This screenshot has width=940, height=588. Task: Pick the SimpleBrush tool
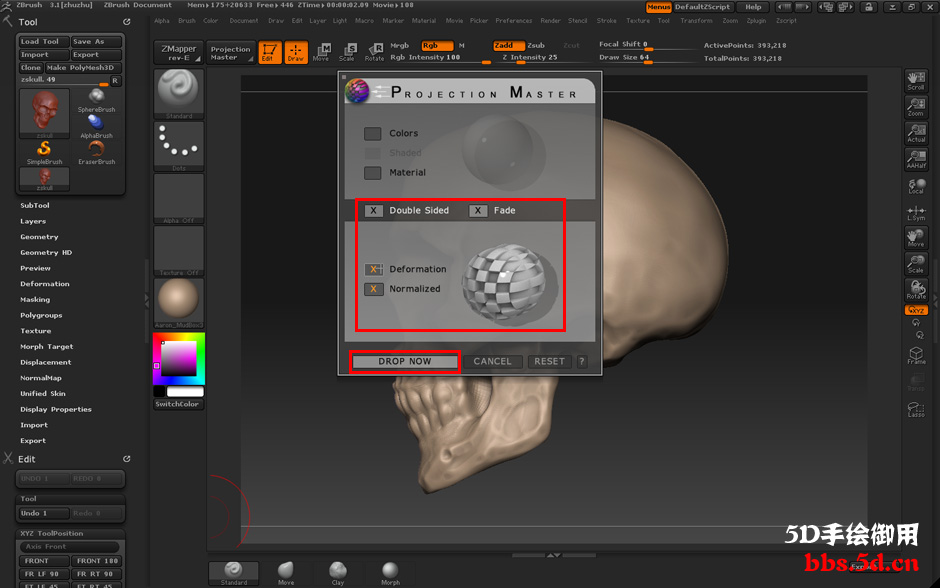coord(44,153)
